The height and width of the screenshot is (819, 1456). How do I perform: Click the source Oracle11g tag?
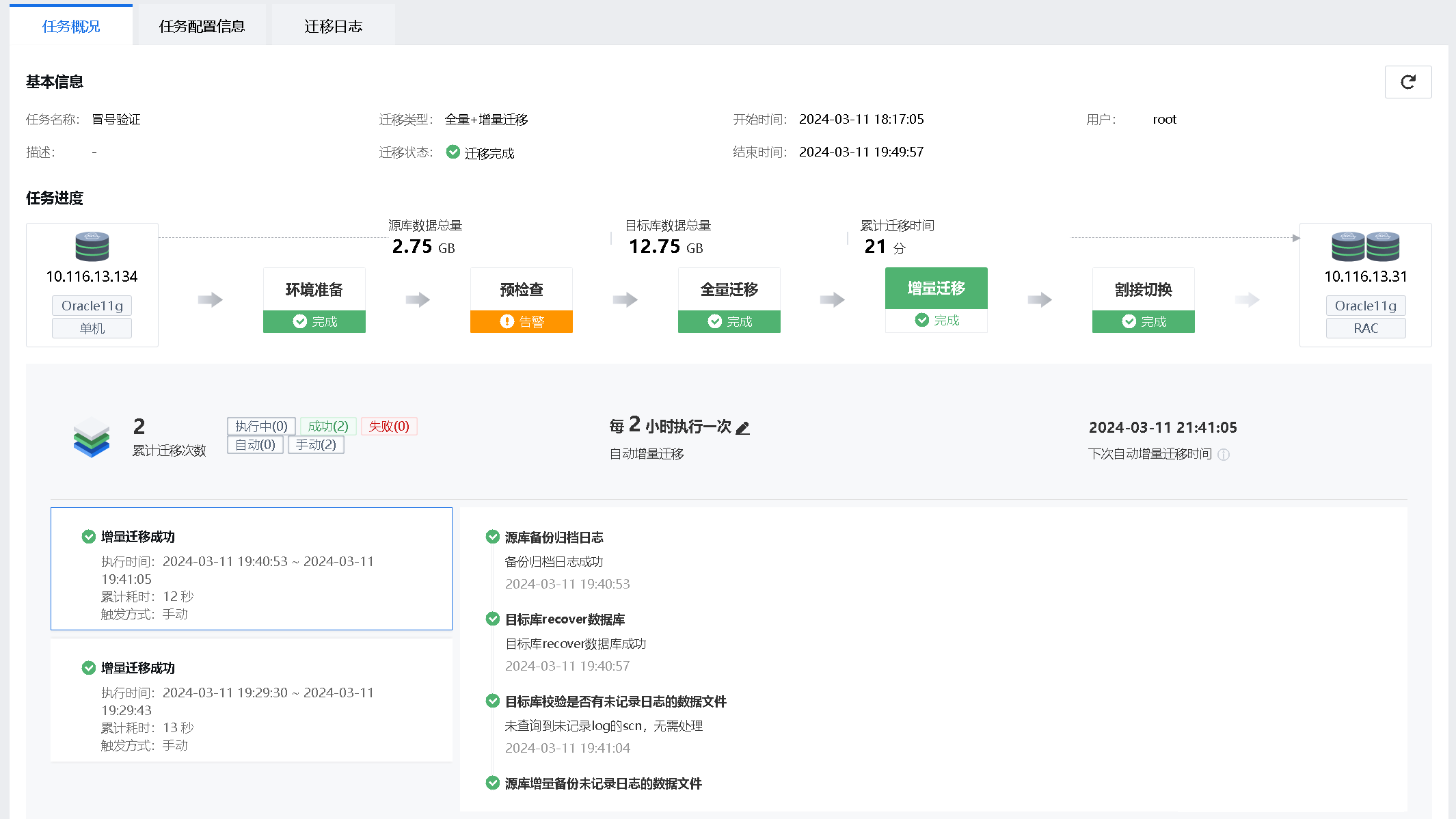[x=92, y=306]
